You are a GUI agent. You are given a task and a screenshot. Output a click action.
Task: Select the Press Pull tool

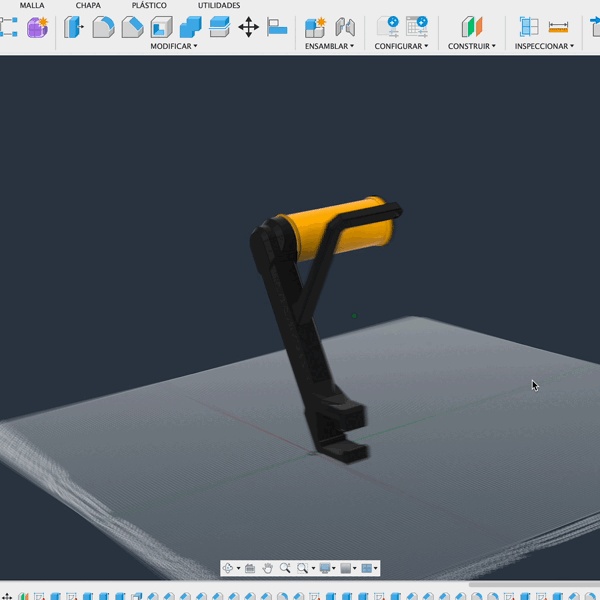[x=74, y=27]
